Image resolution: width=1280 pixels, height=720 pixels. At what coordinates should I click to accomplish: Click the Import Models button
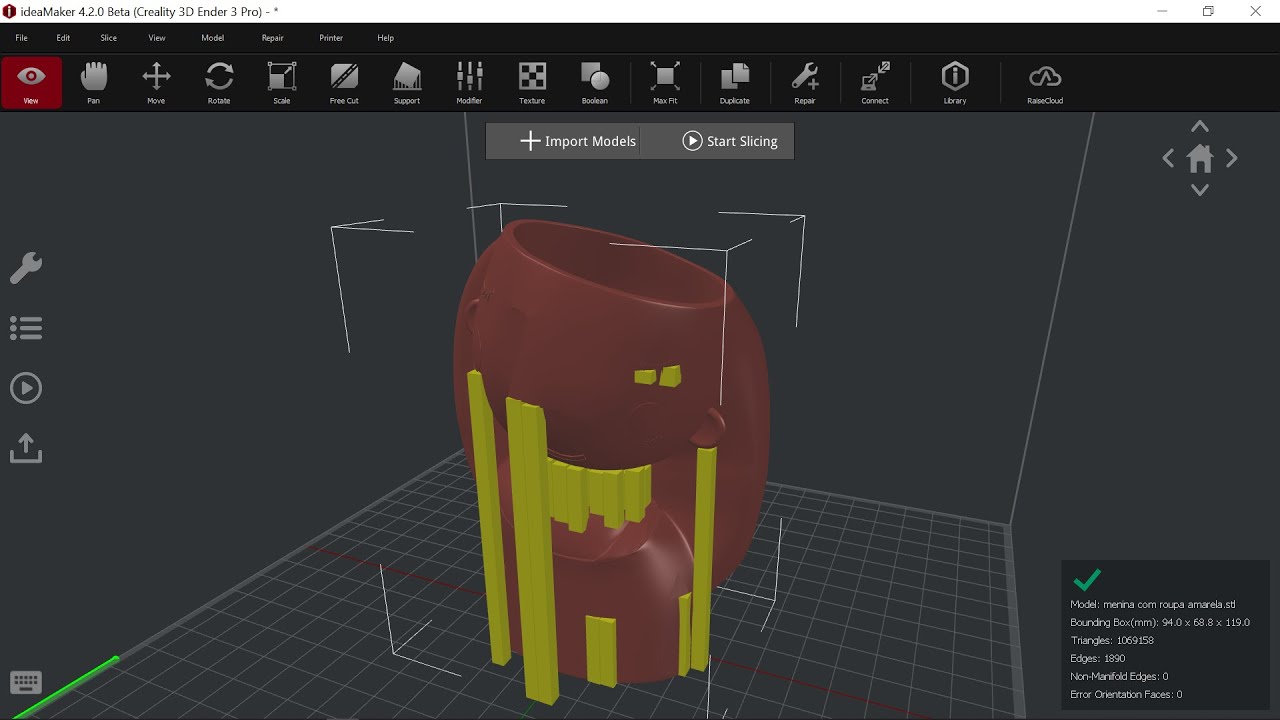[578, 141]
